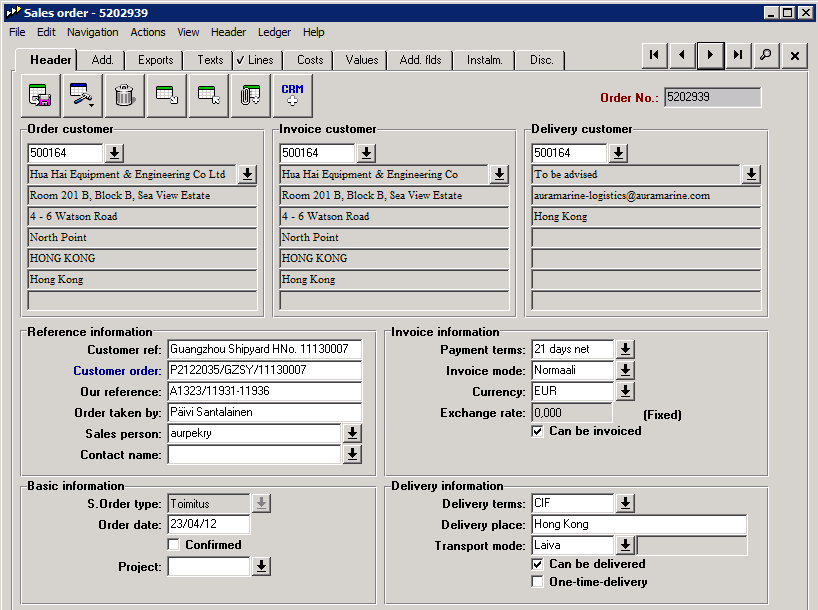The width and height of the screenshot is (818, 610).
Task: Click the Order taken by field
Action: click(264, 412)
